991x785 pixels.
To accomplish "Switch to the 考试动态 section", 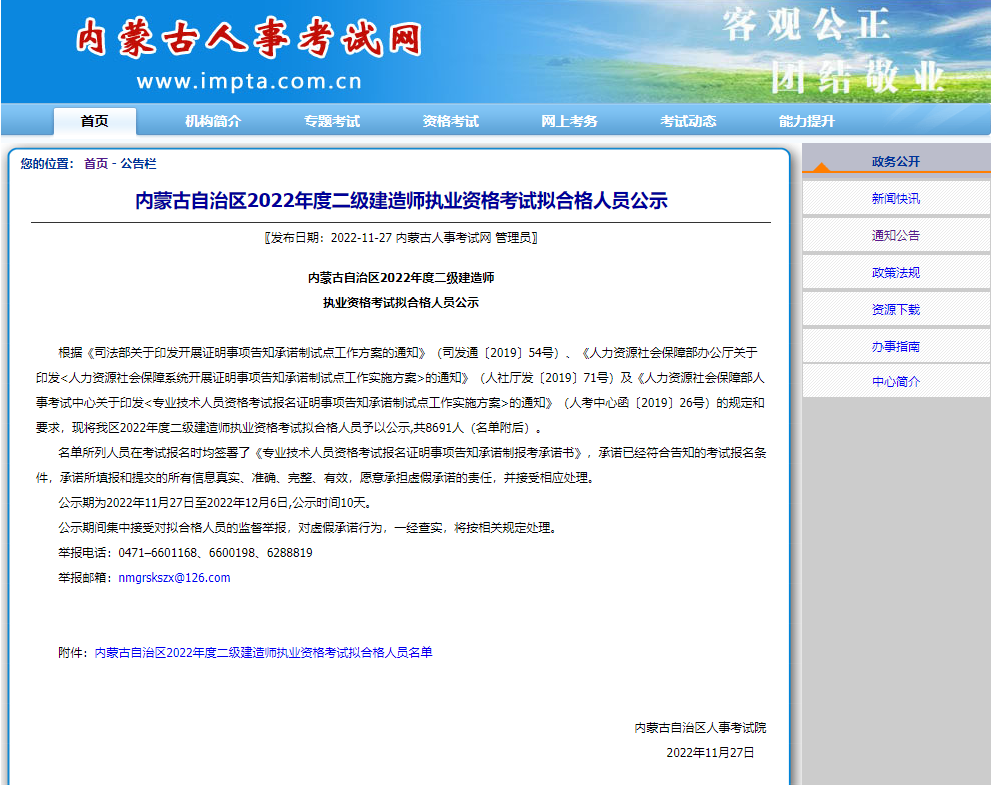I will (x=688, y=121).
